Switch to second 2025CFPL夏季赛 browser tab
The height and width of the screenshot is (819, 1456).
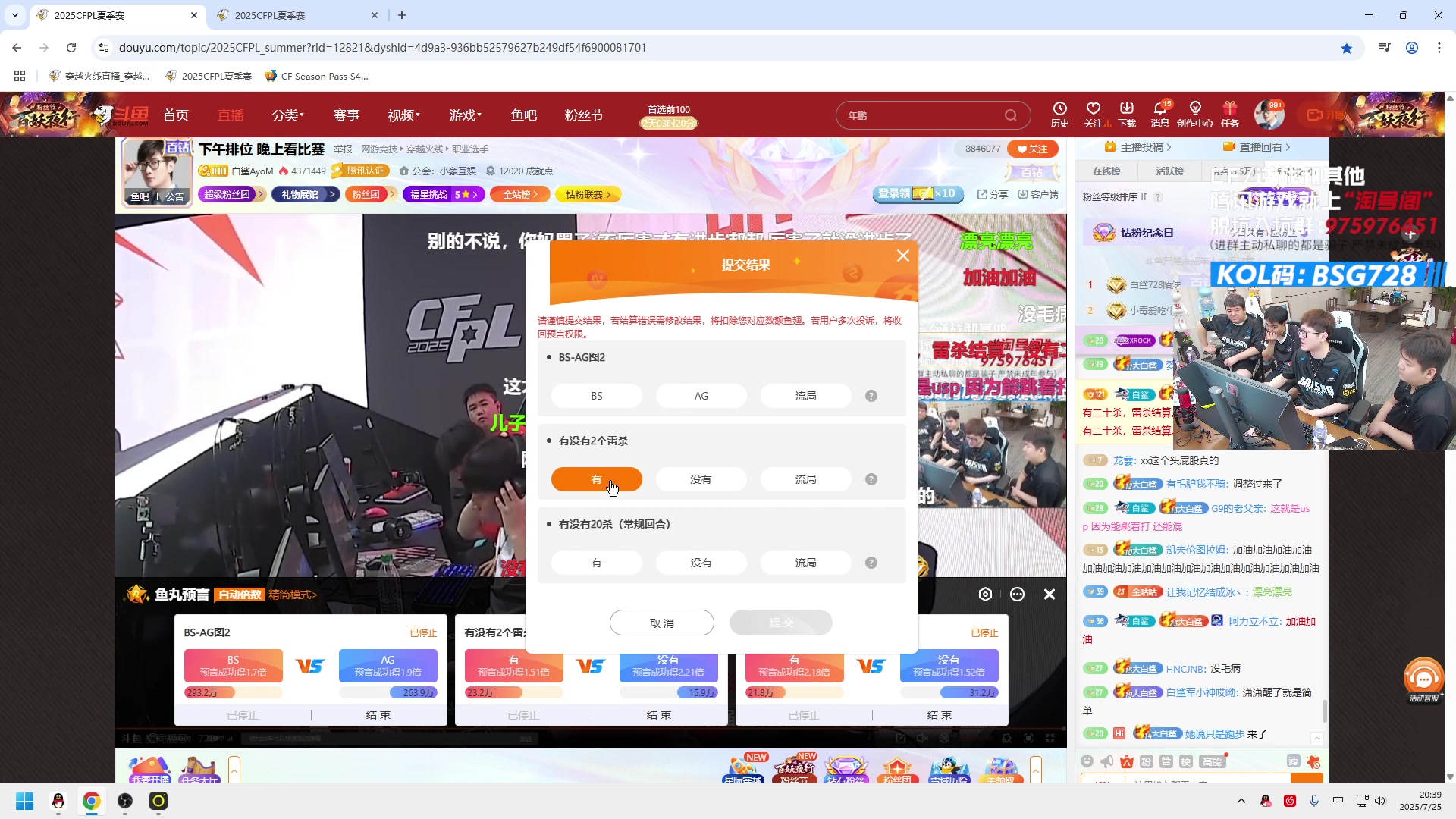pos(297,15)
